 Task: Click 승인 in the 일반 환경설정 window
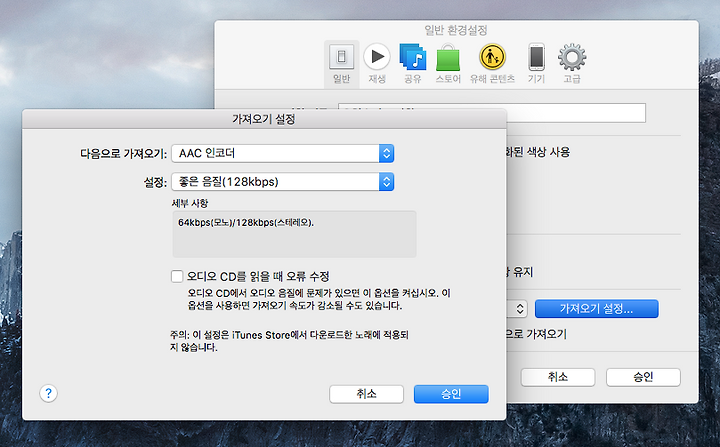(x=643, y=377)
